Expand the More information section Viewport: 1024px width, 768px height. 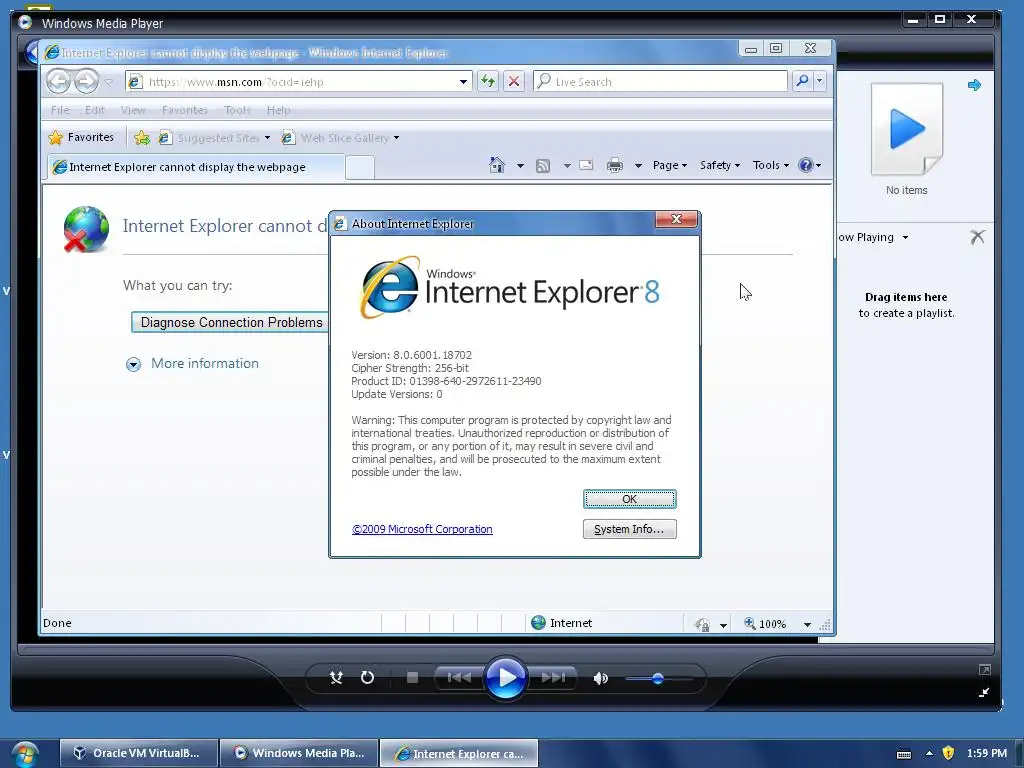click(133, 364)
